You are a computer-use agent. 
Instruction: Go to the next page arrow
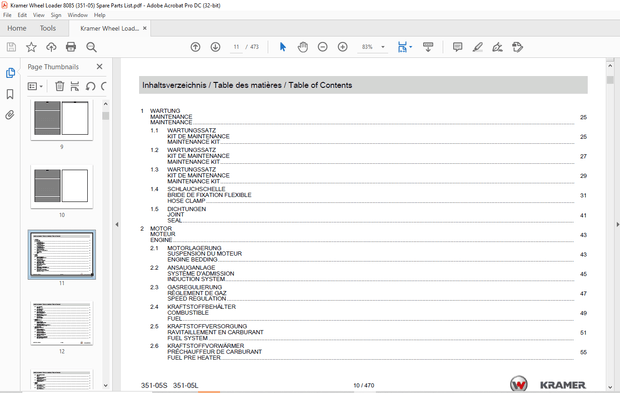click(215, 47)
